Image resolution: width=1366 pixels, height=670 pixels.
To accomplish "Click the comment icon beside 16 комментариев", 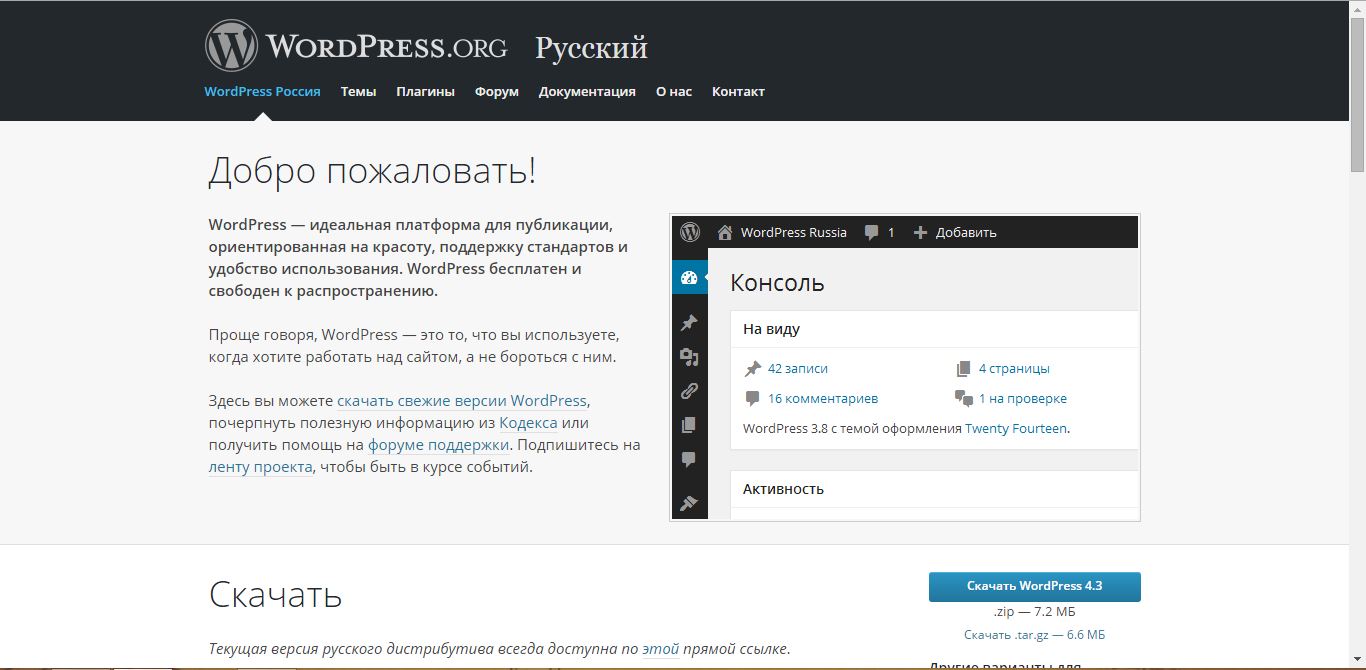I will [x=753, y=399].
